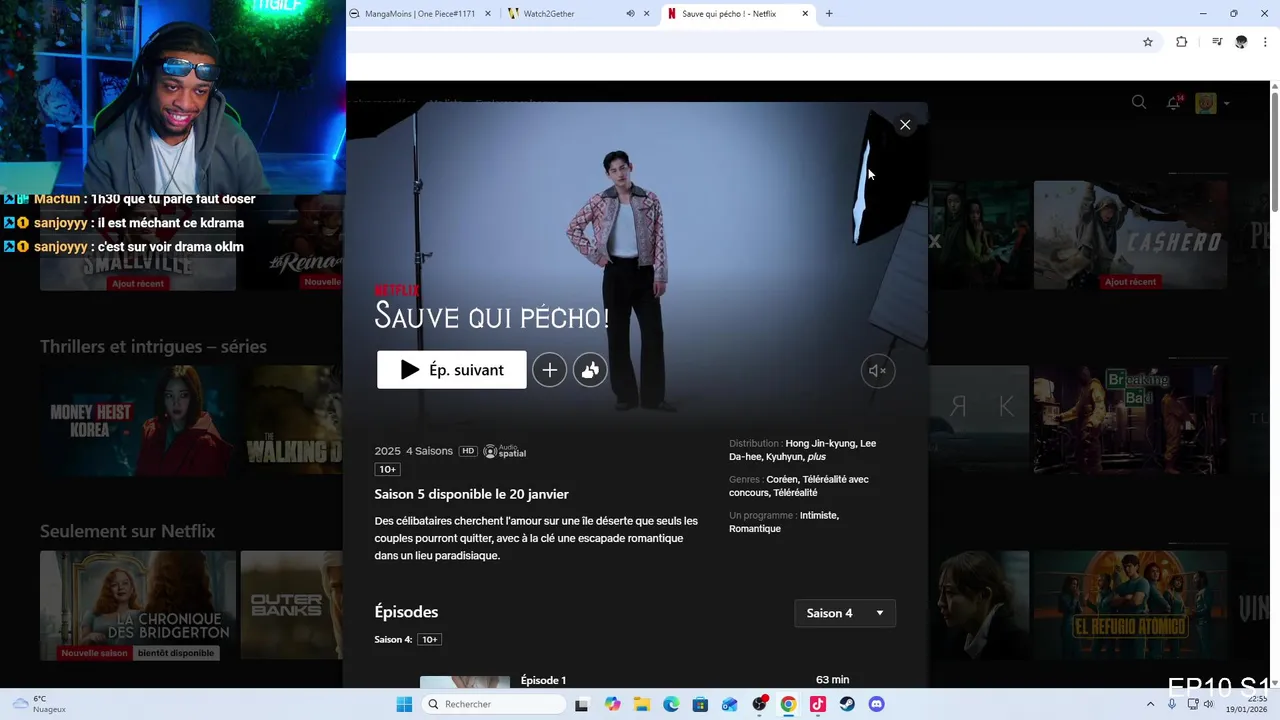
Task: Open the Netflix profile avatar menu
Action: click(1206, 103)
